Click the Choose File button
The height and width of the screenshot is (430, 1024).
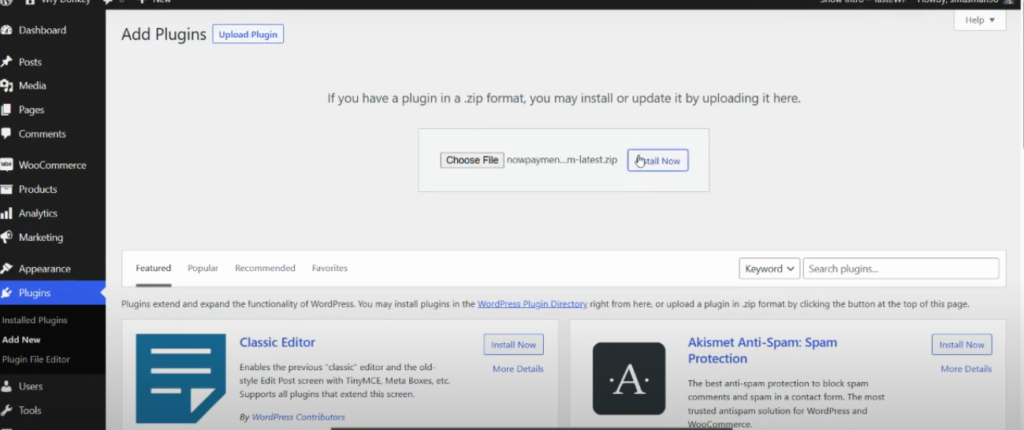click(x=472, y=160)
